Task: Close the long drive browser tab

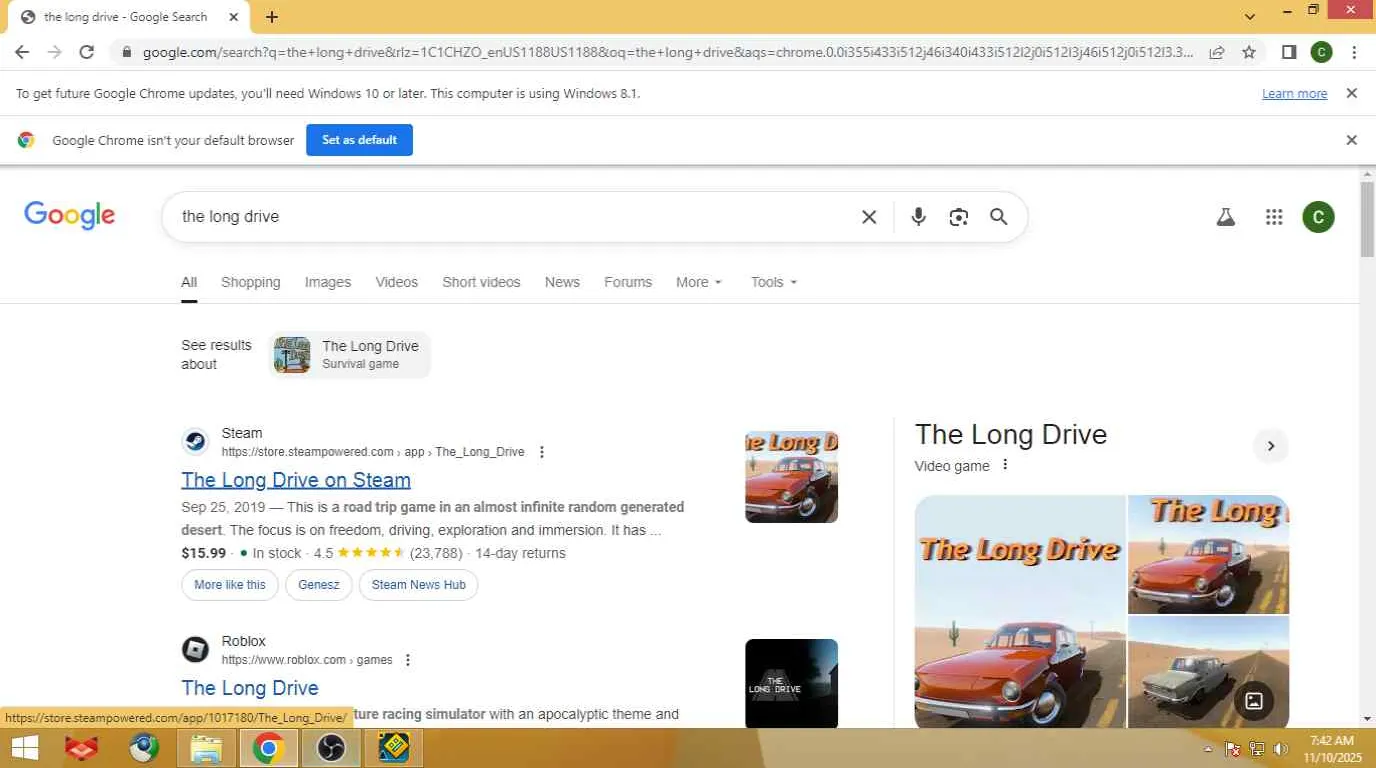Action: point(234,17)
